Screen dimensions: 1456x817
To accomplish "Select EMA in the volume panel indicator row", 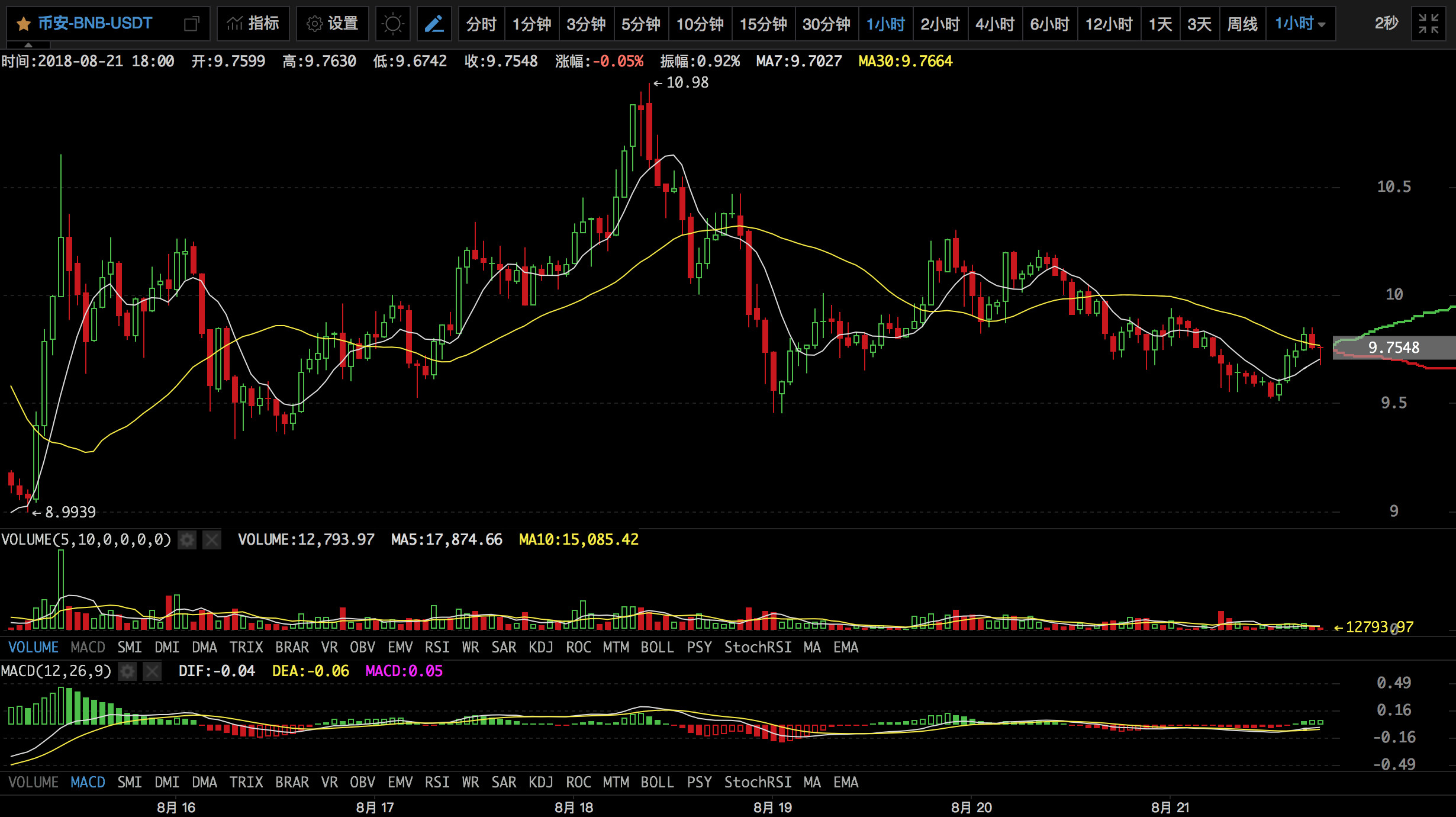I will coord(846,647).
